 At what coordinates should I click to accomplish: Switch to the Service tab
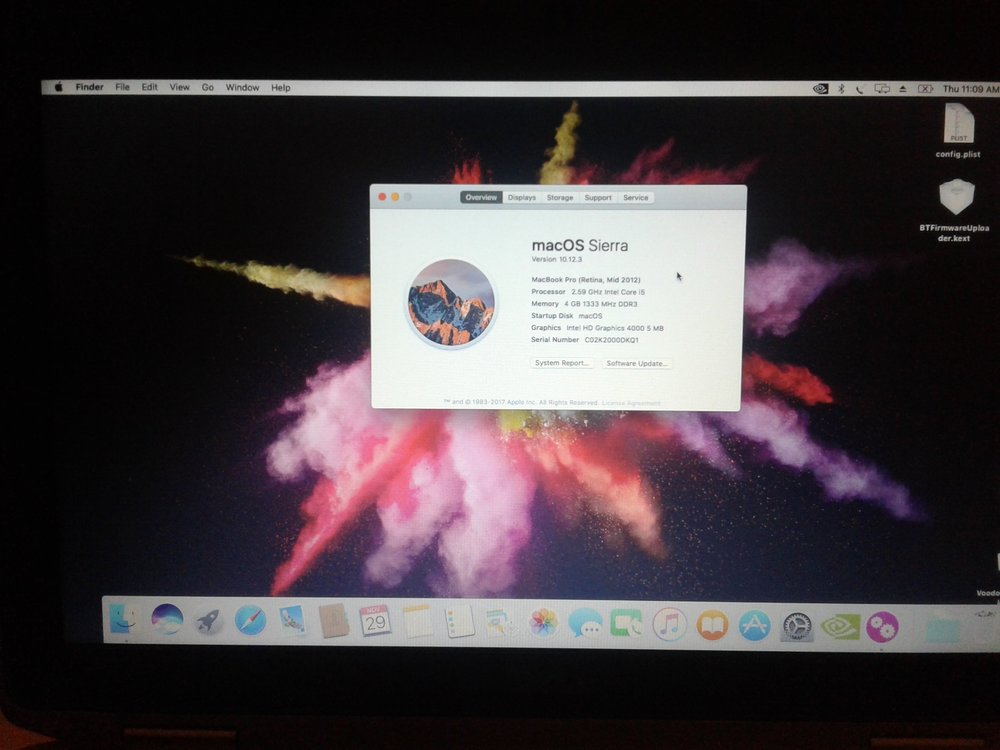click(x=636, y=198)
